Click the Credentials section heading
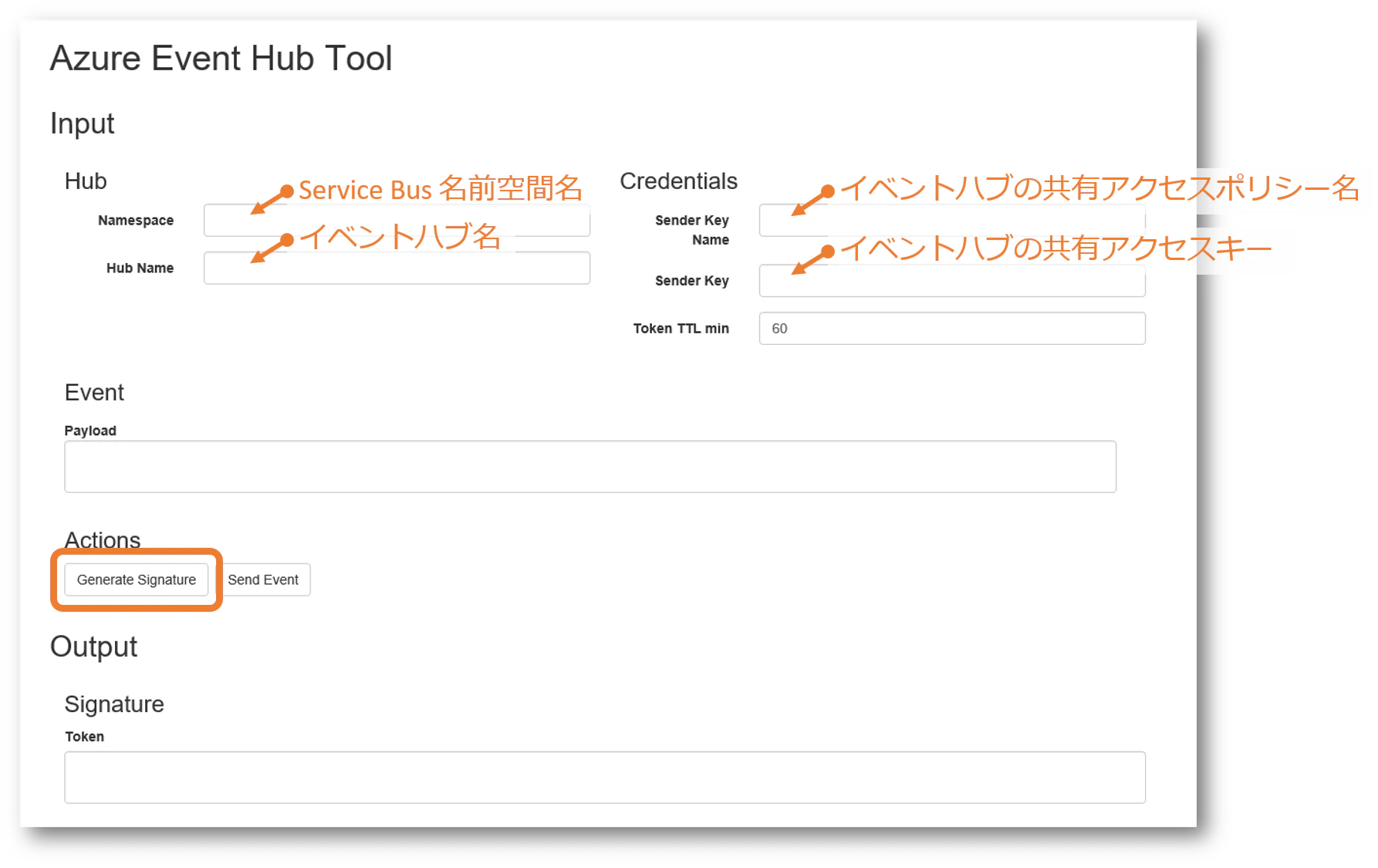1378x868 pixels. click(679, 181)
